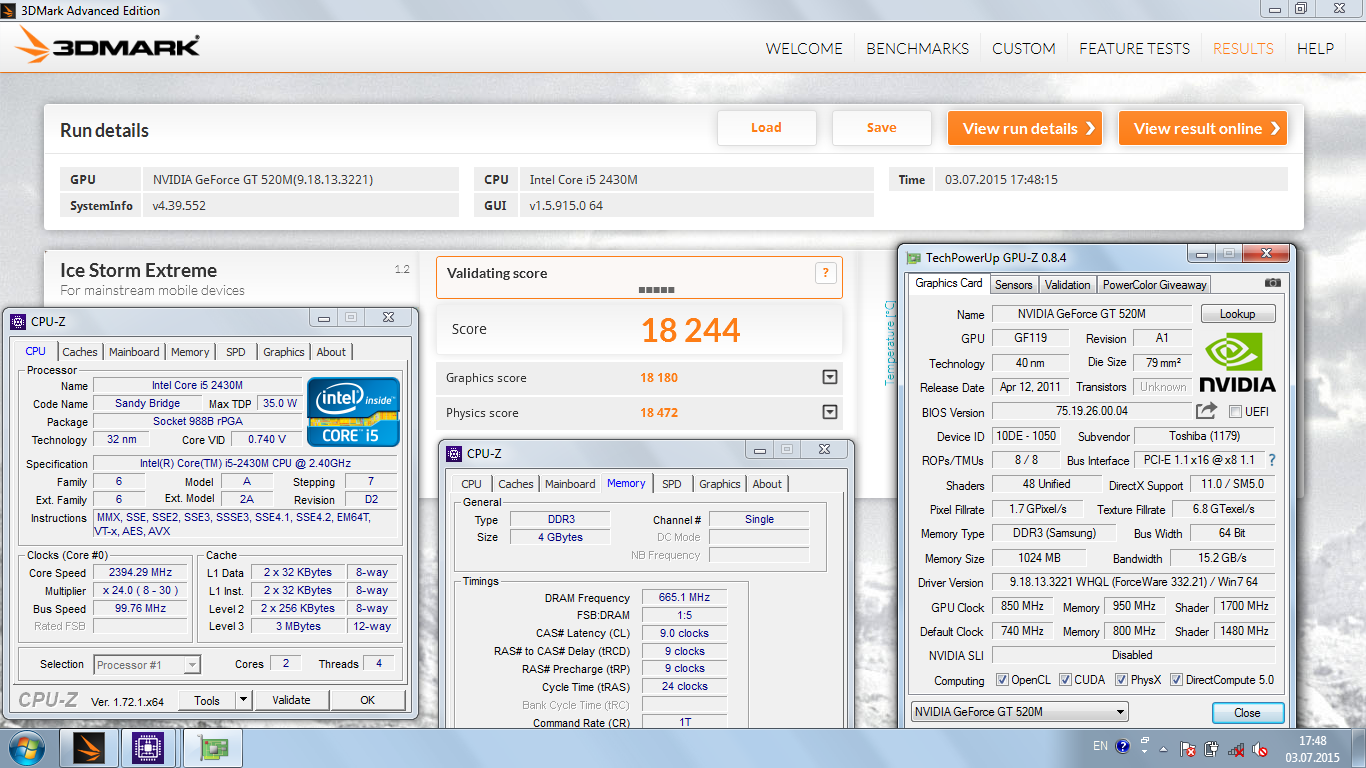Toggle the DirectCompute 5.0 checkbox

pos(1176,680)
